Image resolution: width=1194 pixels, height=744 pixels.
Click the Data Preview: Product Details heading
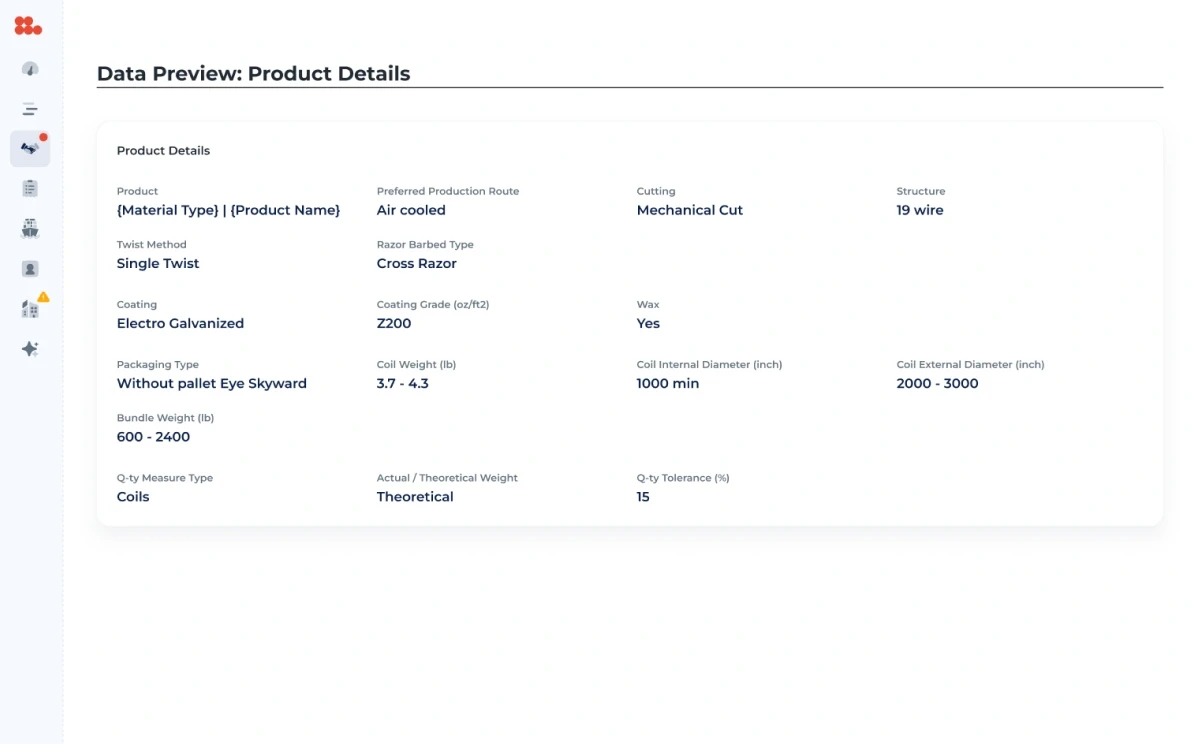(254, 74)
